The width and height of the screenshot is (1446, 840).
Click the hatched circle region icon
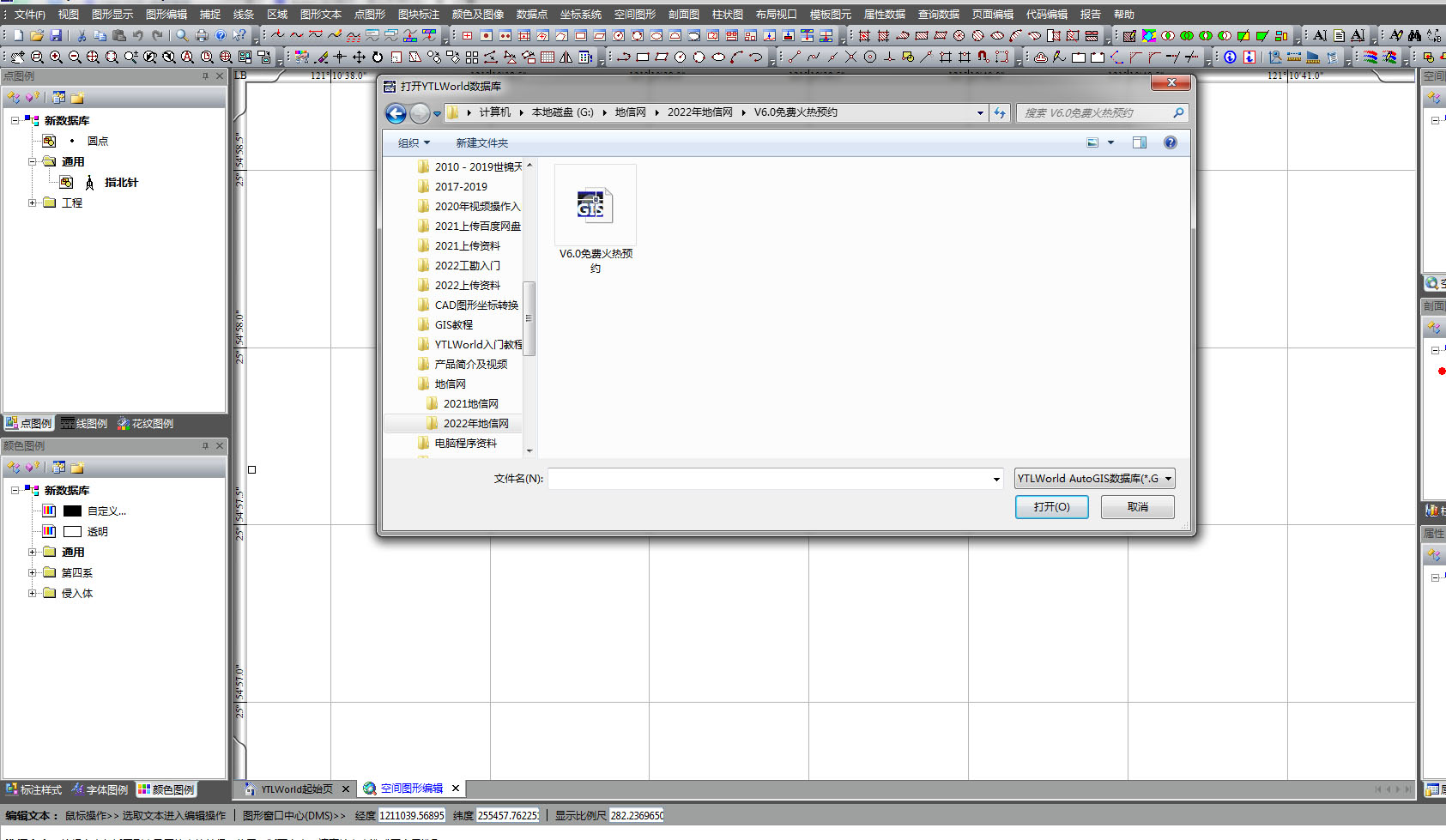pos(959,35)
